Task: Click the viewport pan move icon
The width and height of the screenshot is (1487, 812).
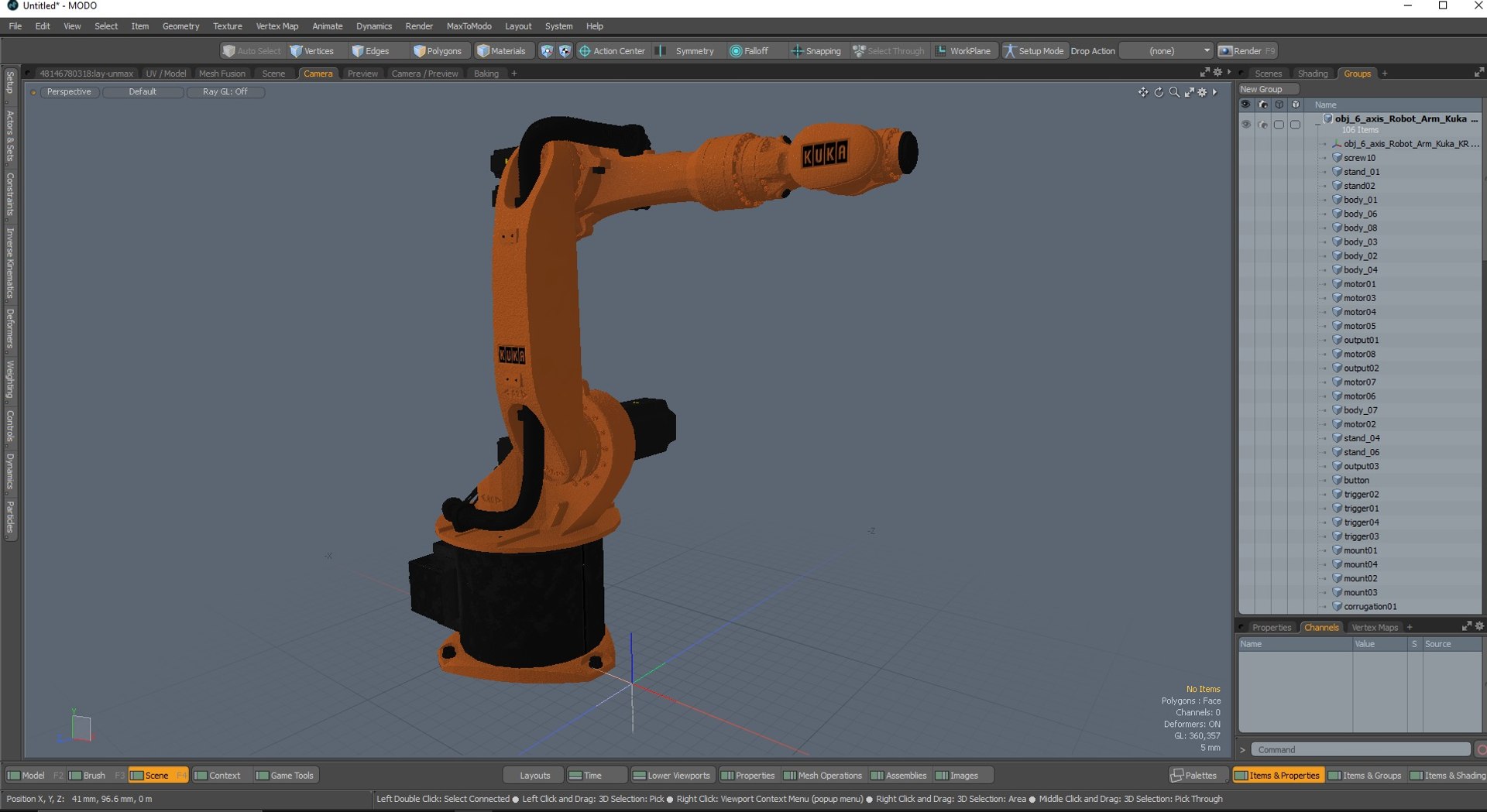Action: pos(1143,92)
